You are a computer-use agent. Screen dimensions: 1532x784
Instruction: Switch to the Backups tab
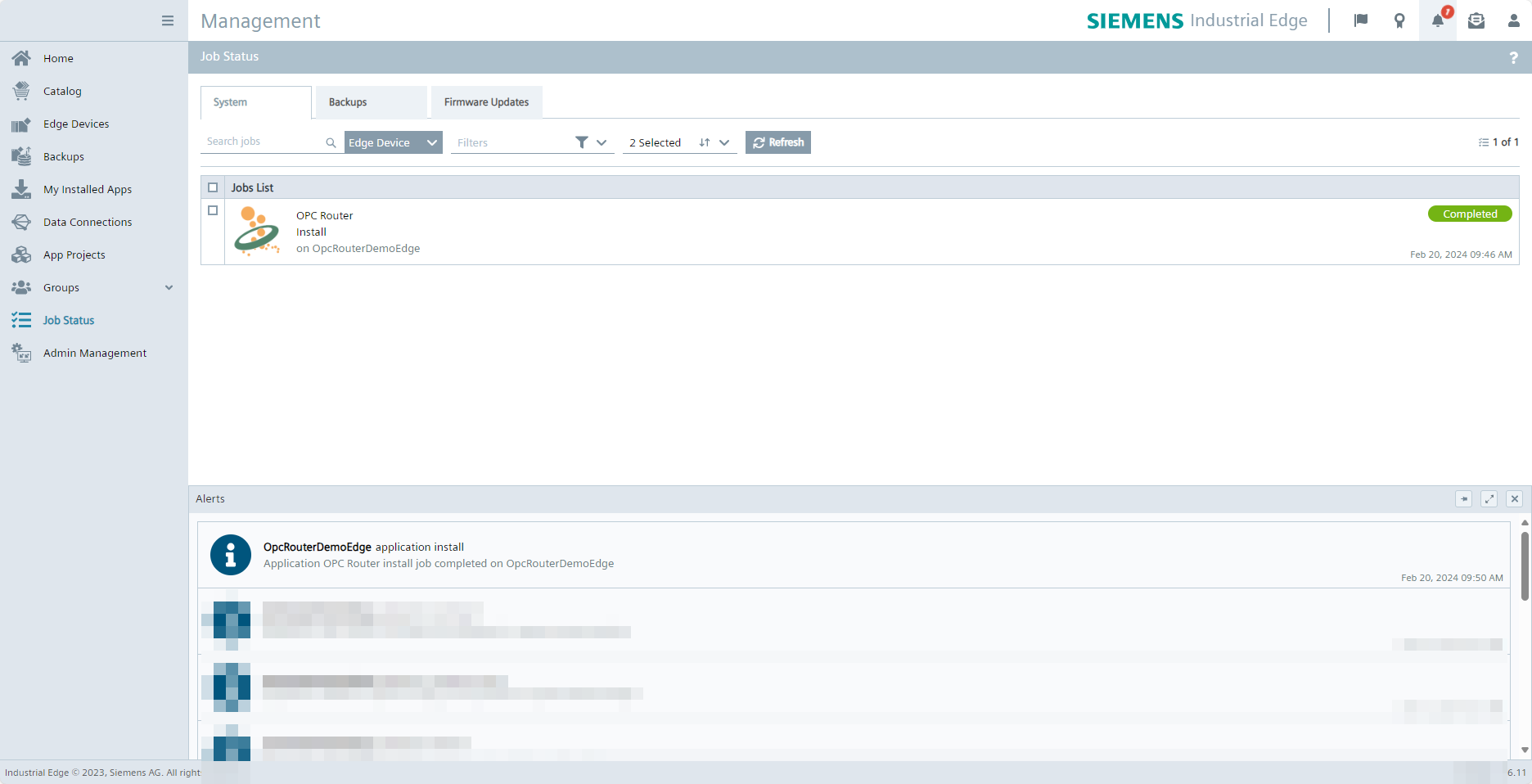tap(371, 102)
